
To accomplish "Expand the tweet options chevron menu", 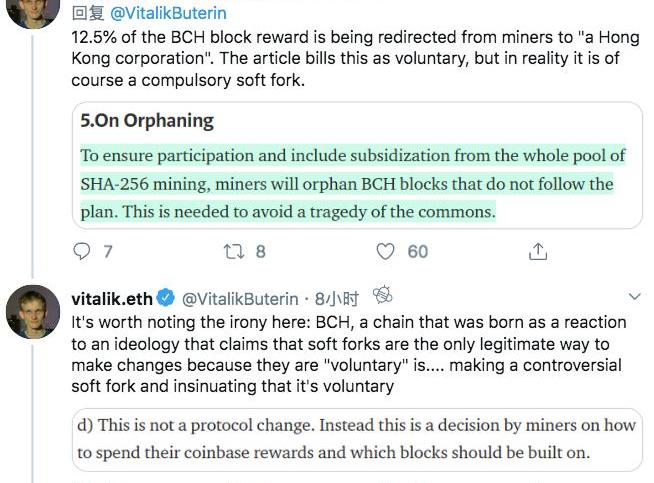I will (633, 298).
